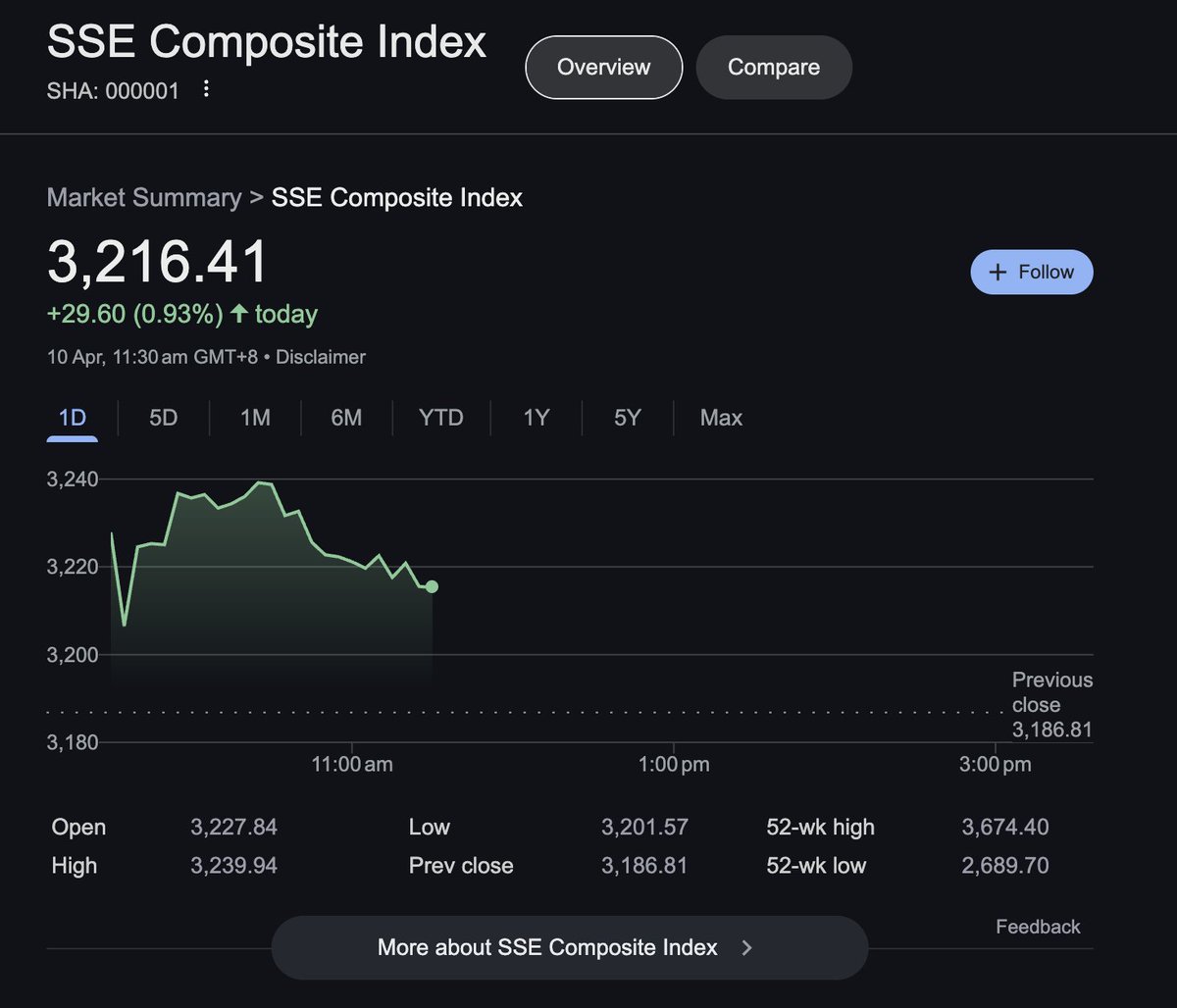This screenshot has width=1177, height=1008.
Task: Show the 5Y chart range
Action: [x=627, y=418]
